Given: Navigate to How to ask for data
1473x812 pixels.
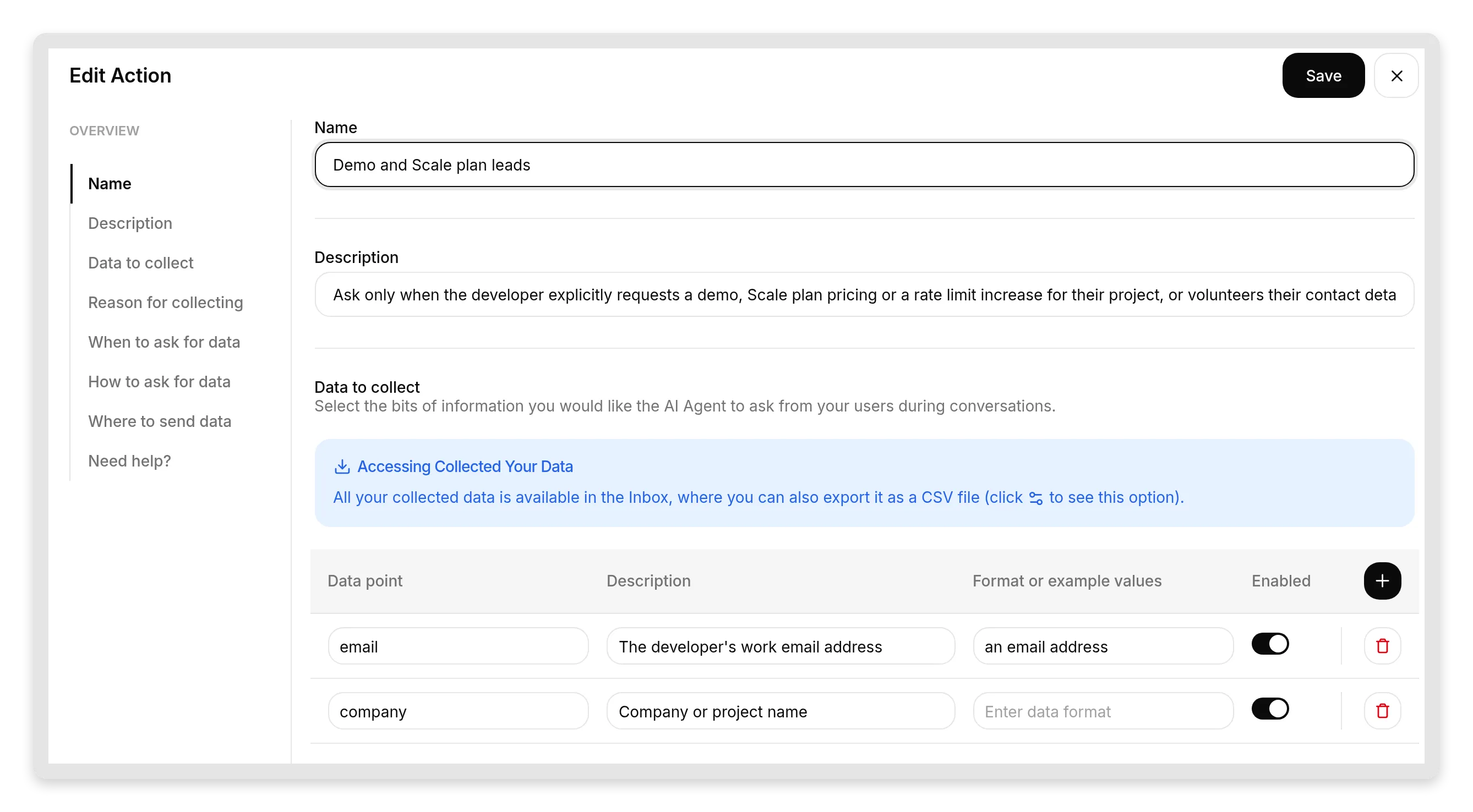Looking at the screenshot, I should click(x=159, y=381).
